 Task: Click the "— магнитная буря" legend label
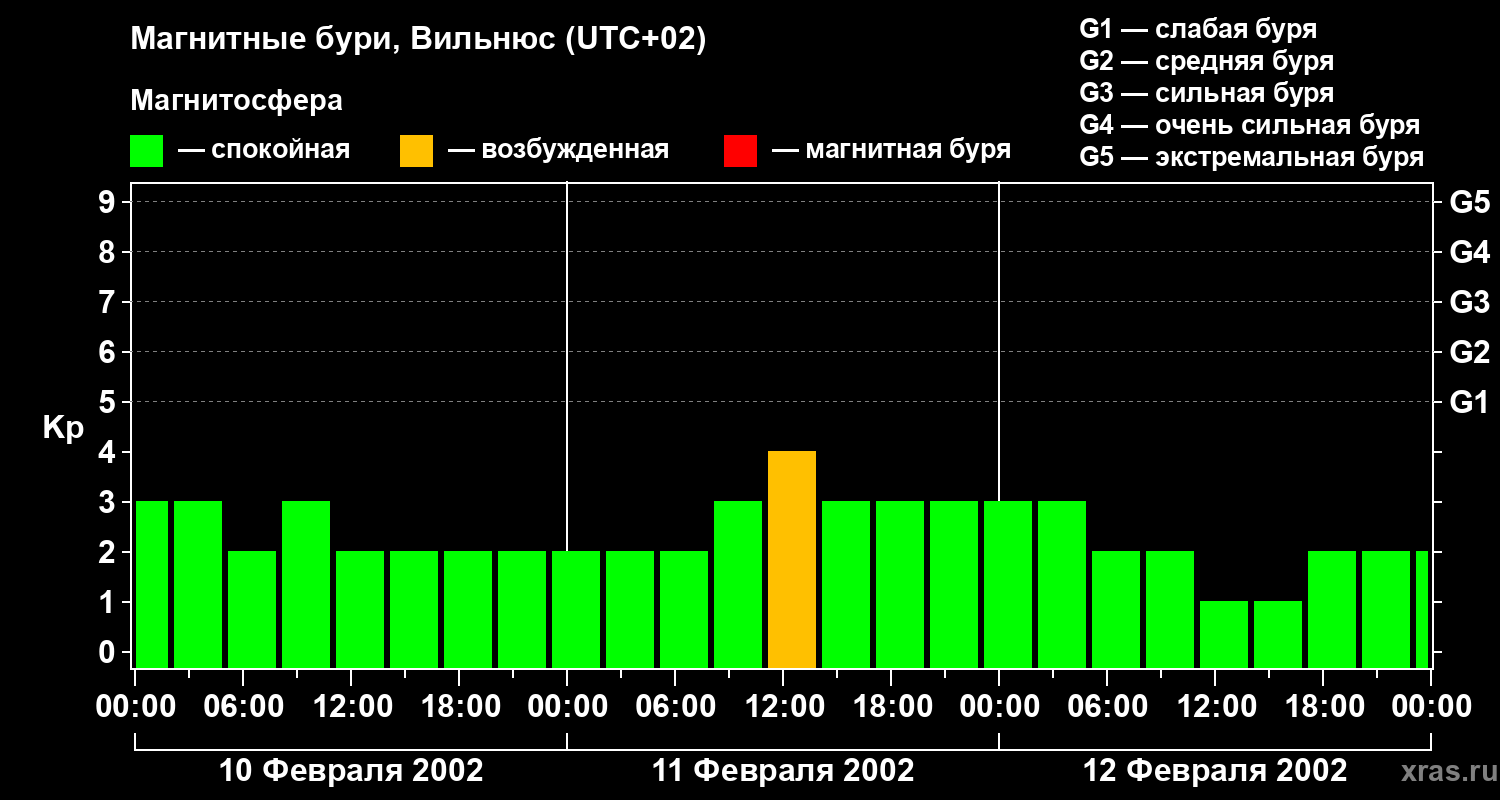tap(892, 150)
